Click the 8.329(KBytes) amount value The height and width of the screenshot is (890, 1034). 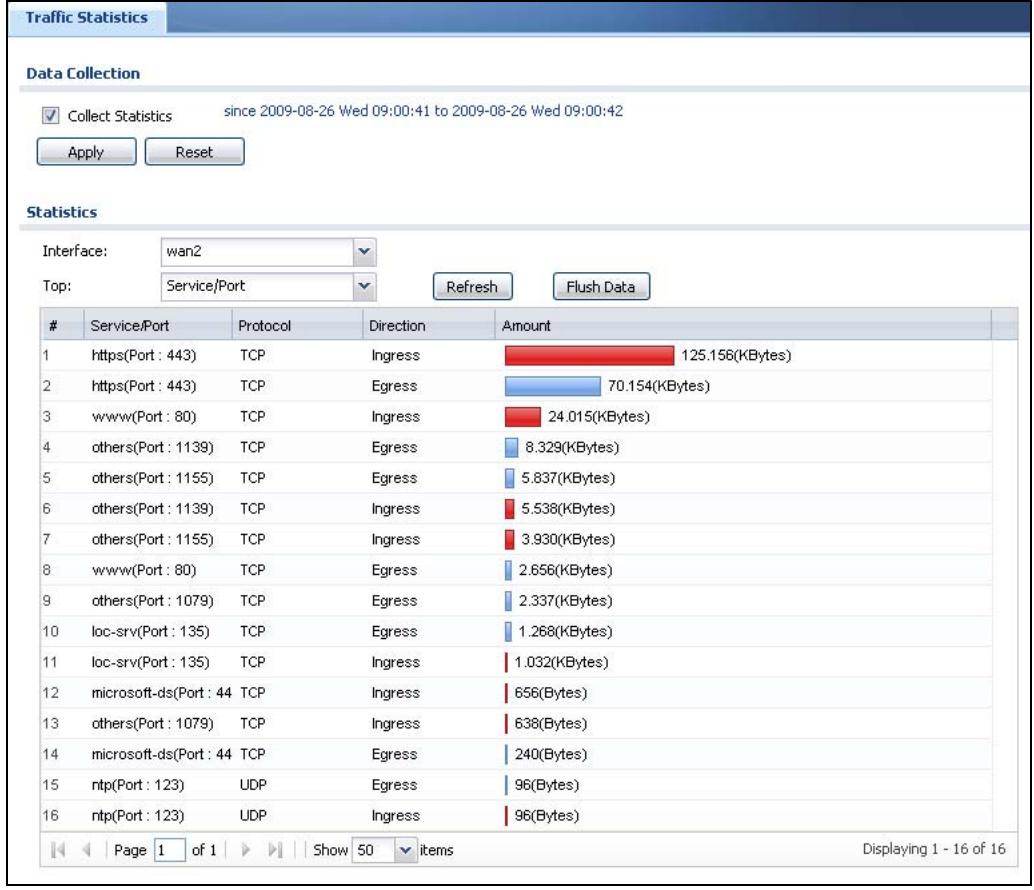(x=572, y=447)
